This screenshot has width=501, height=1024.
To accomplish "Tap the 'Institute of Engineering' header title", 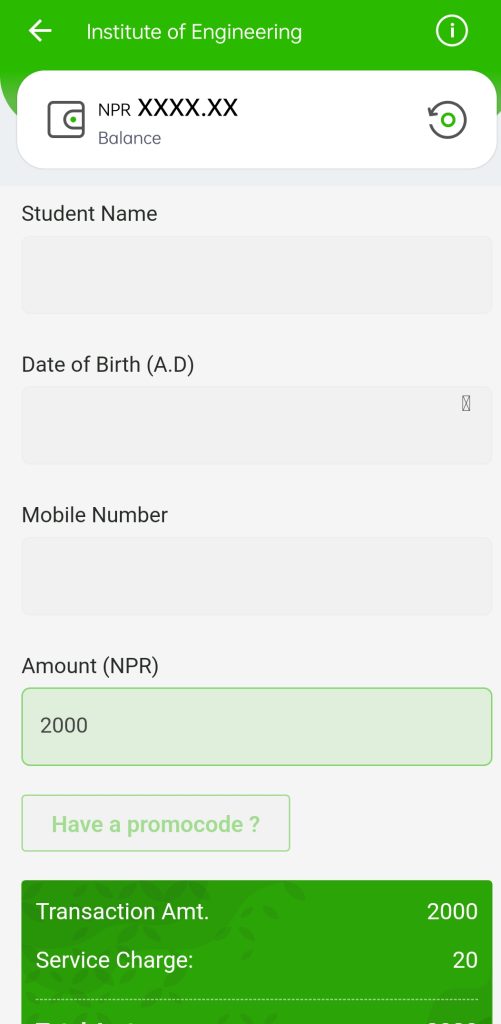I will pyautogui.click(x=194, y=32).
